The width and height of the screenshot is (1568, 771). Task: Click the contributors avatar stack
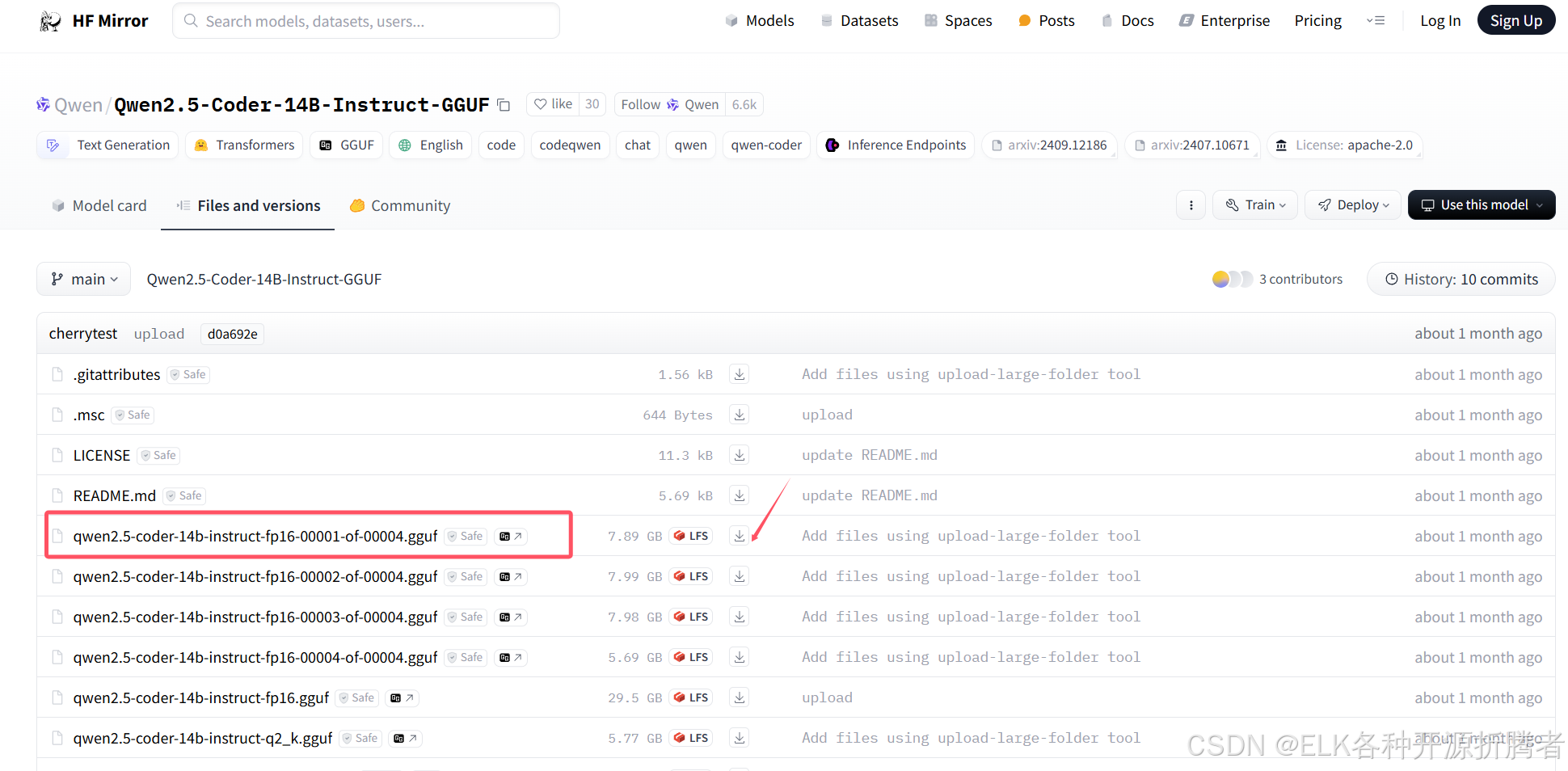[x=1232, y=279]
